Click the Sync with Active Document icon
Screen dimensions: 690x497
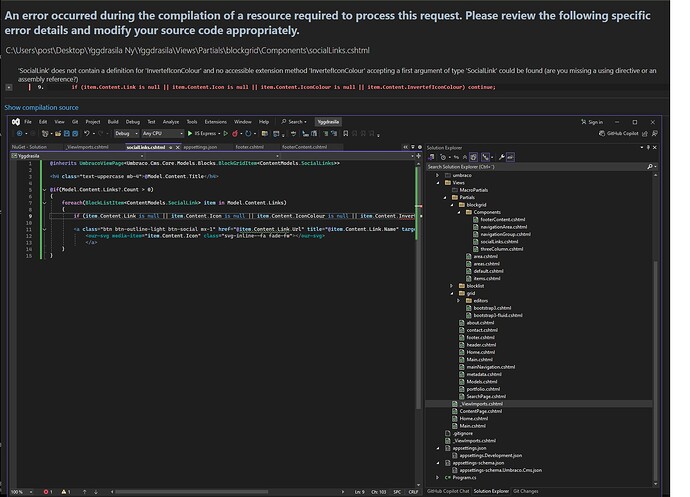456,157
